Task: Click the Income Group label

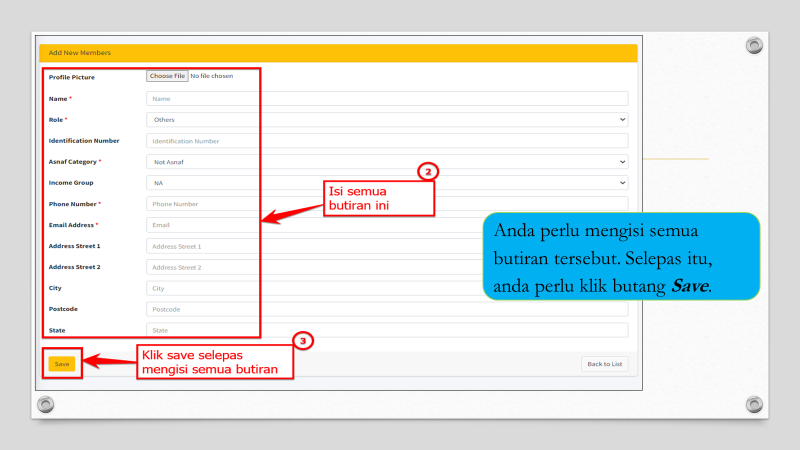Action: pyautogui.click(x=71, y=183)
